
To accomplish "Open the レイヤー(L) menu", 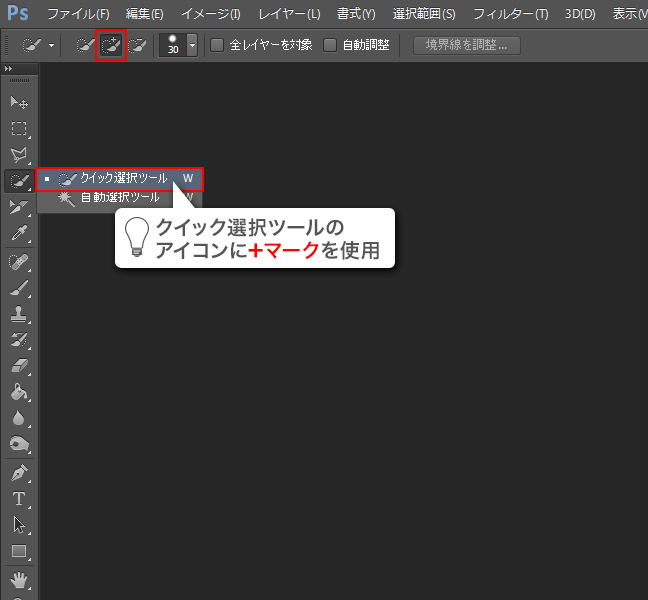I will (x=289, y=14).
